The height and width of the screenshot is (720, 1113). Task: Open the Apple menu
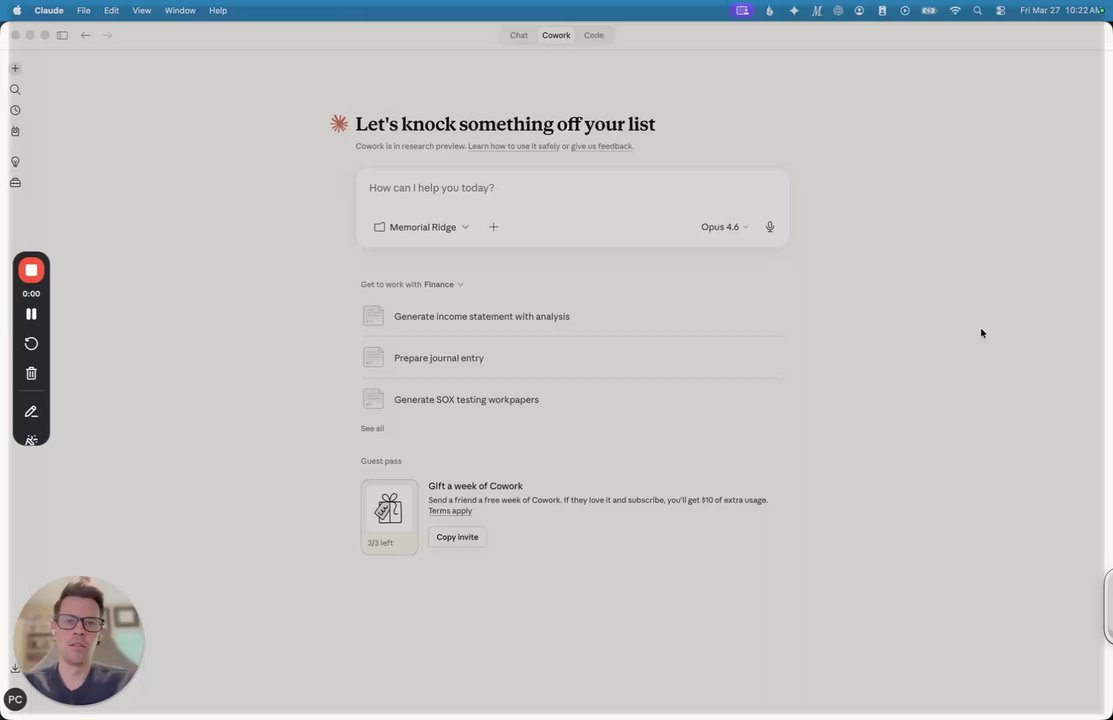point(17,11)
